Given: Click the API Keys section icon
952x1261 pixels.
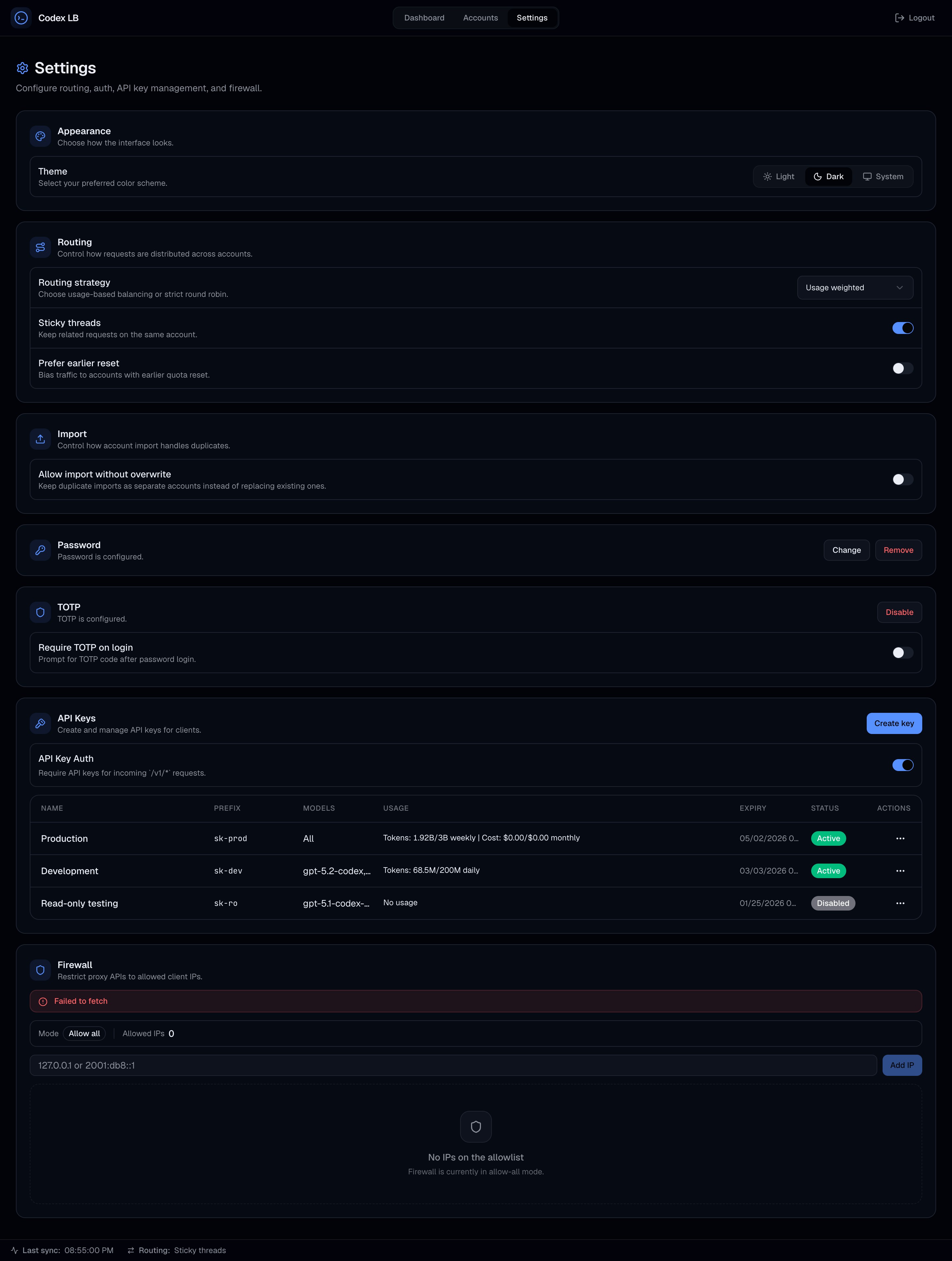Looking at the screenshot, I should (x=40, y=723).
